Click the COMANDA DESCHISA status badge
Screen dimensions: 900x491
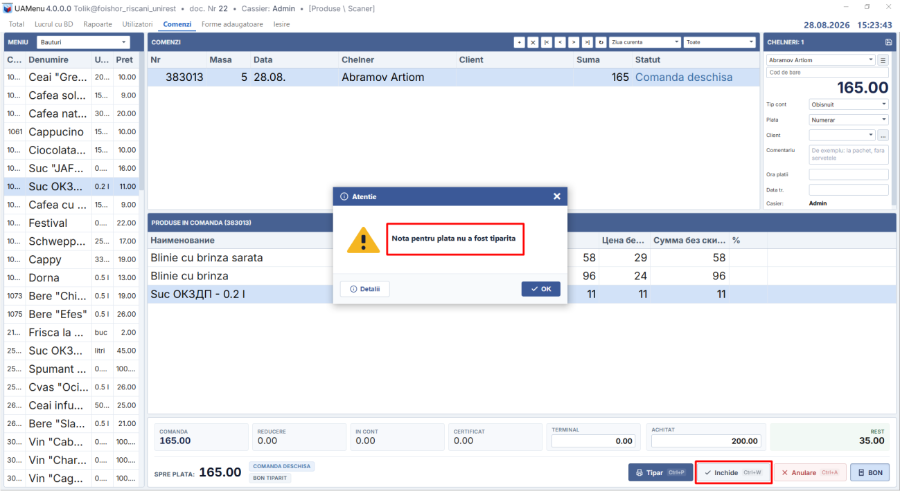[281, 466]
